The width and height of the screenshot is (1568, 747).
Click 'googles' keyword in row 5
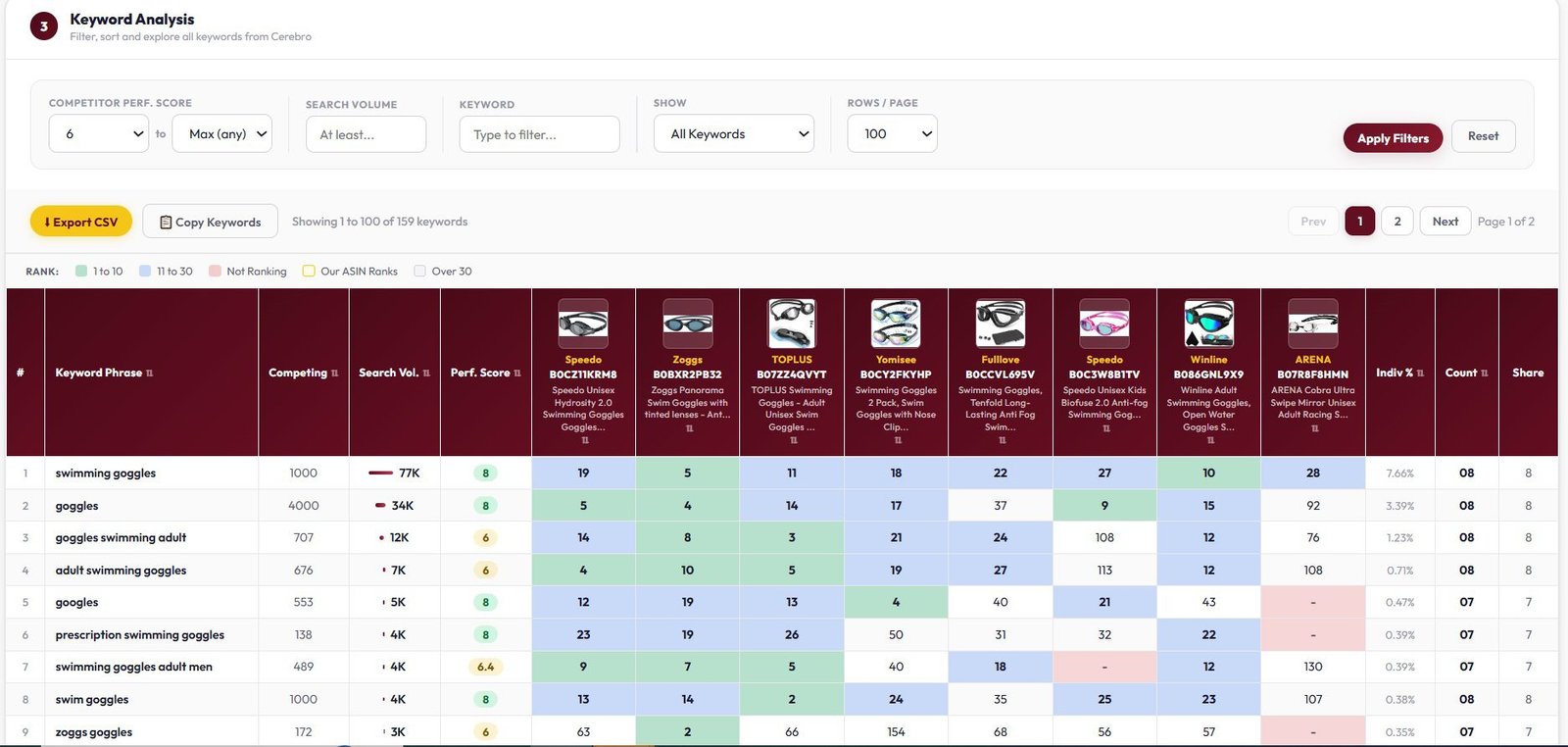coord(76,602)
